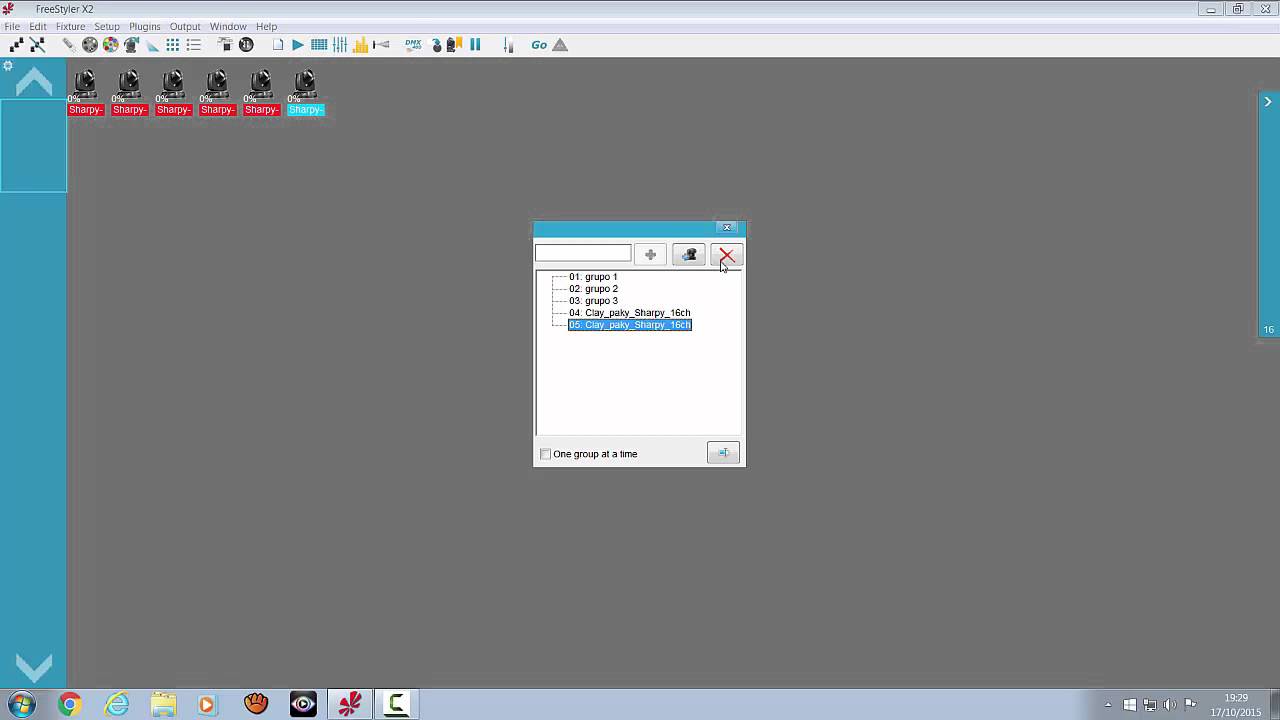Select the cyan-highlighted Sharpy fixture
1280x720 pixels.
click(305, 92)
